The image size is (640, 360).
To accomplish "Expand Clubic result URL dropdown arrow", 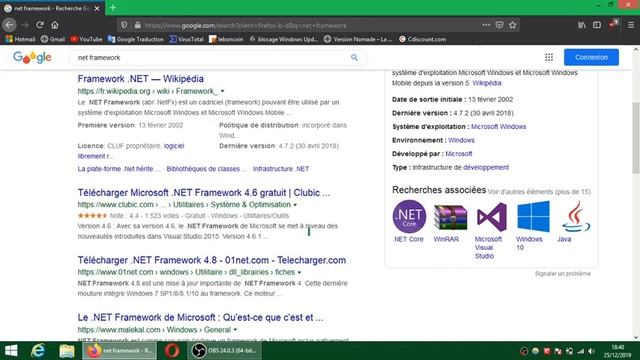I will [x=295, y=205].
